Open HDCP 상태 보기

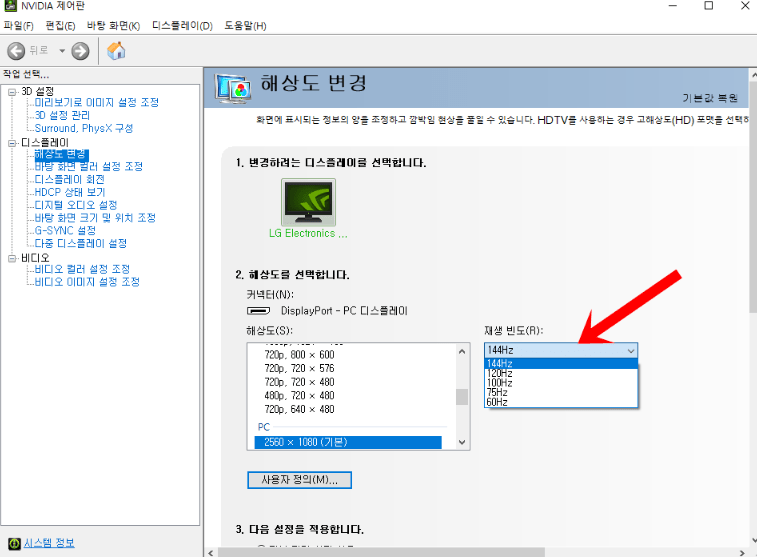(70, 192)
